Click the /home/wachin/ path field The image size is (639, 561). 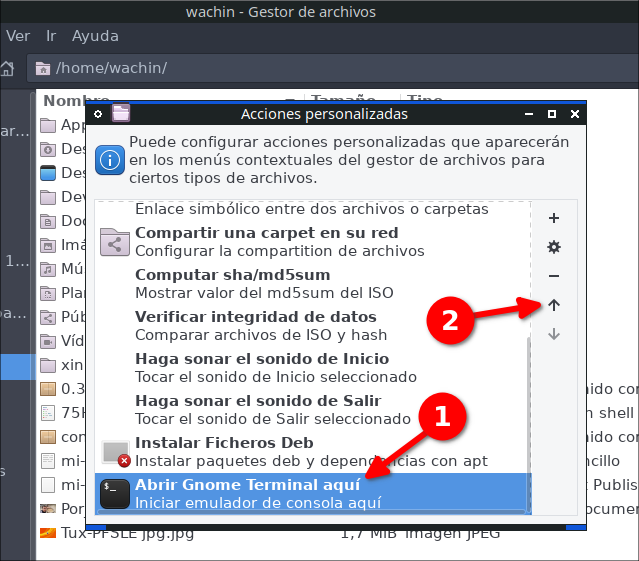(333, 68)
